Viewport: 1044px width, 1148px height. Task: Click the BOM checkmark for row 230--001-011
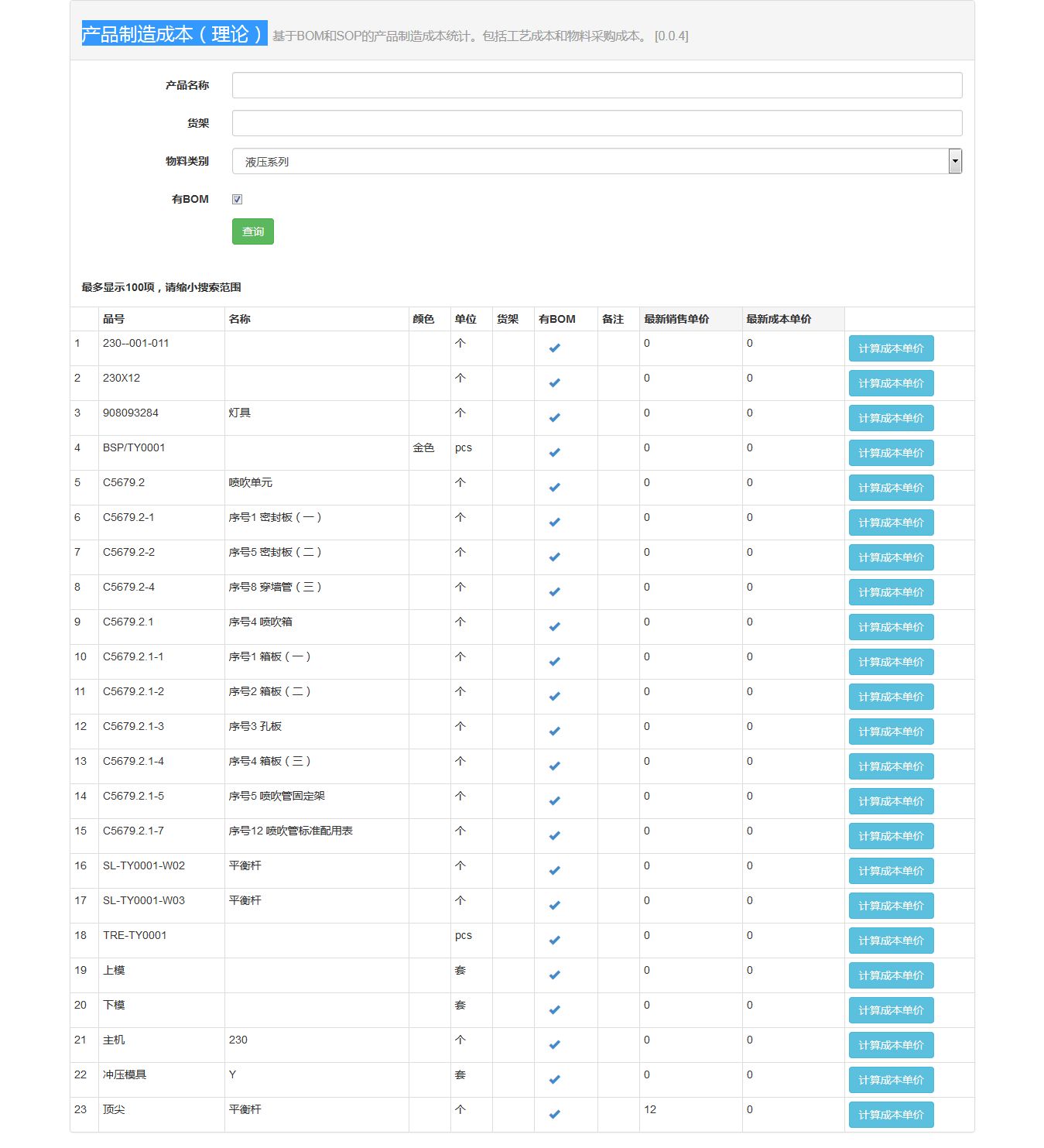554,348
